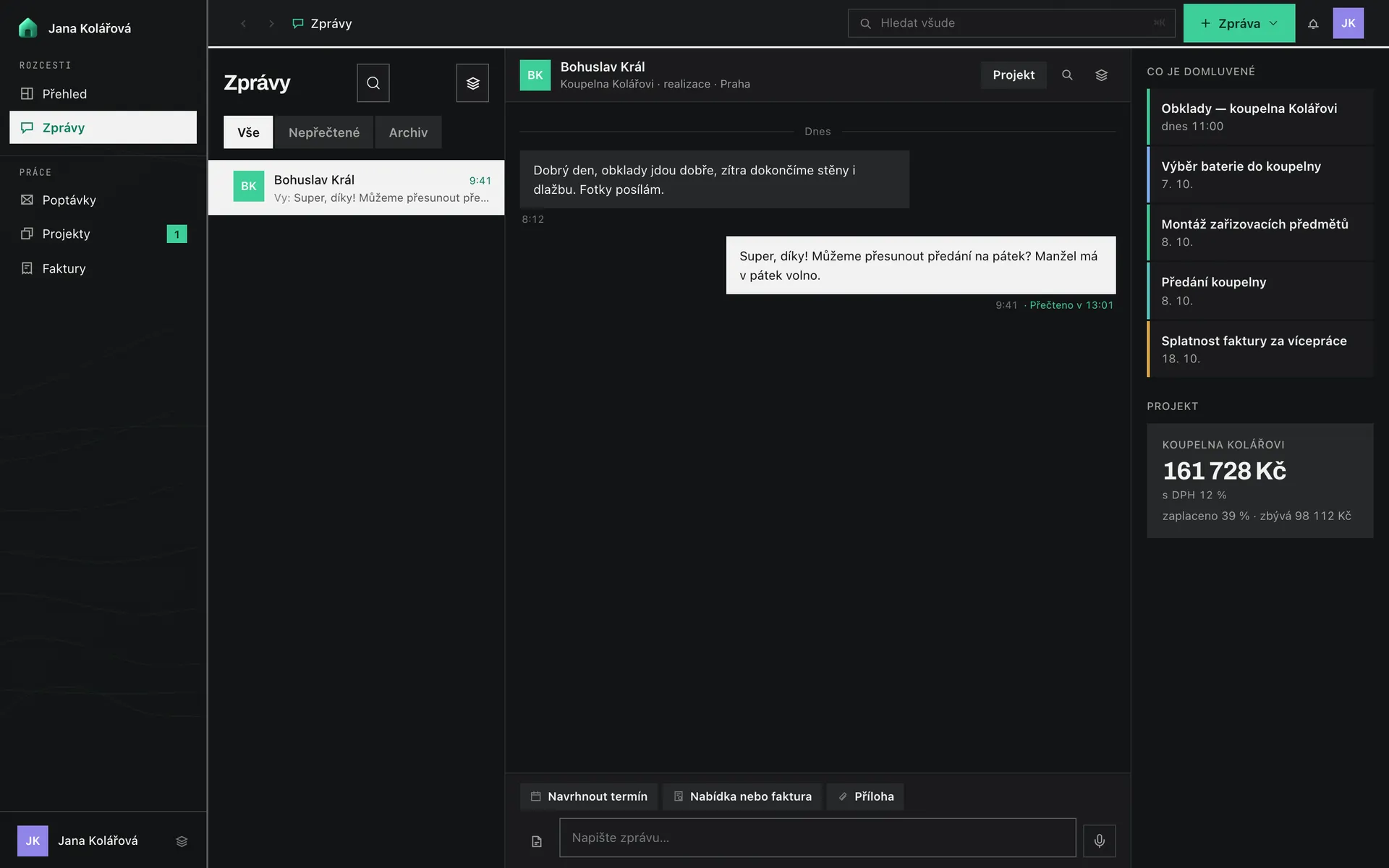The image size is (1389, 868).
Task: Click the green house logo icon
Action: coord(27,27)
